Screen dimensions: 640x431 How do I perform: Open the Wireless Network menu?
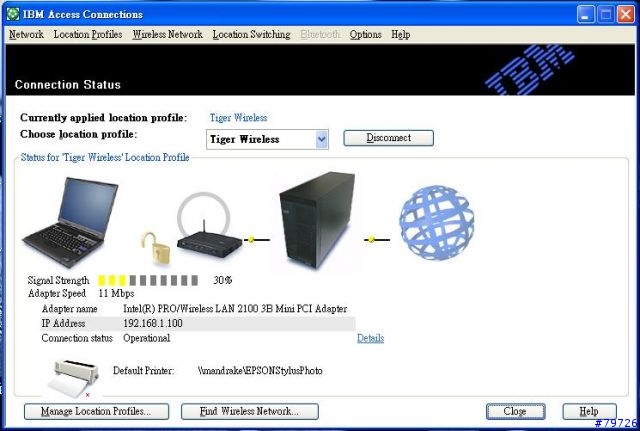(167, 35)
